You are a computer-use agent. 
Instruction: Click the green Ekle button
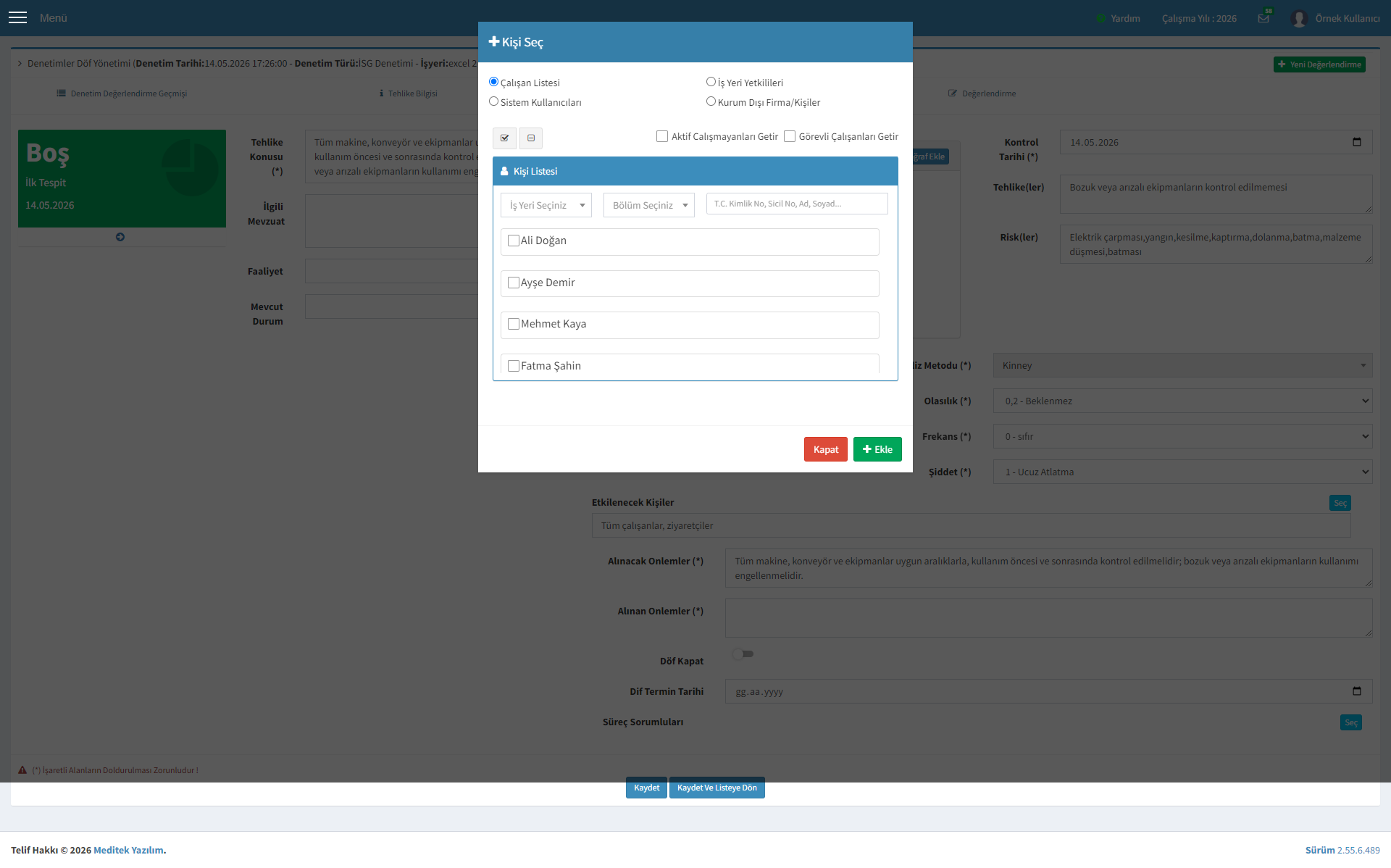click(x=877, y=449)
